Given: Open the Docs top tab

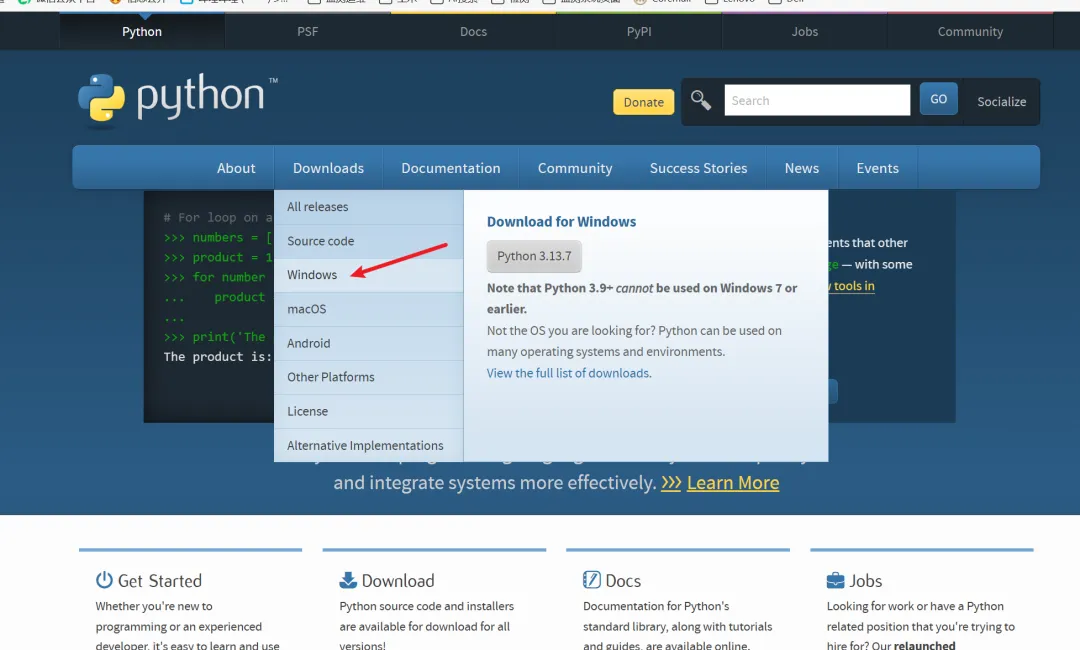Looking at the screenshot, I should pos(473,32).
